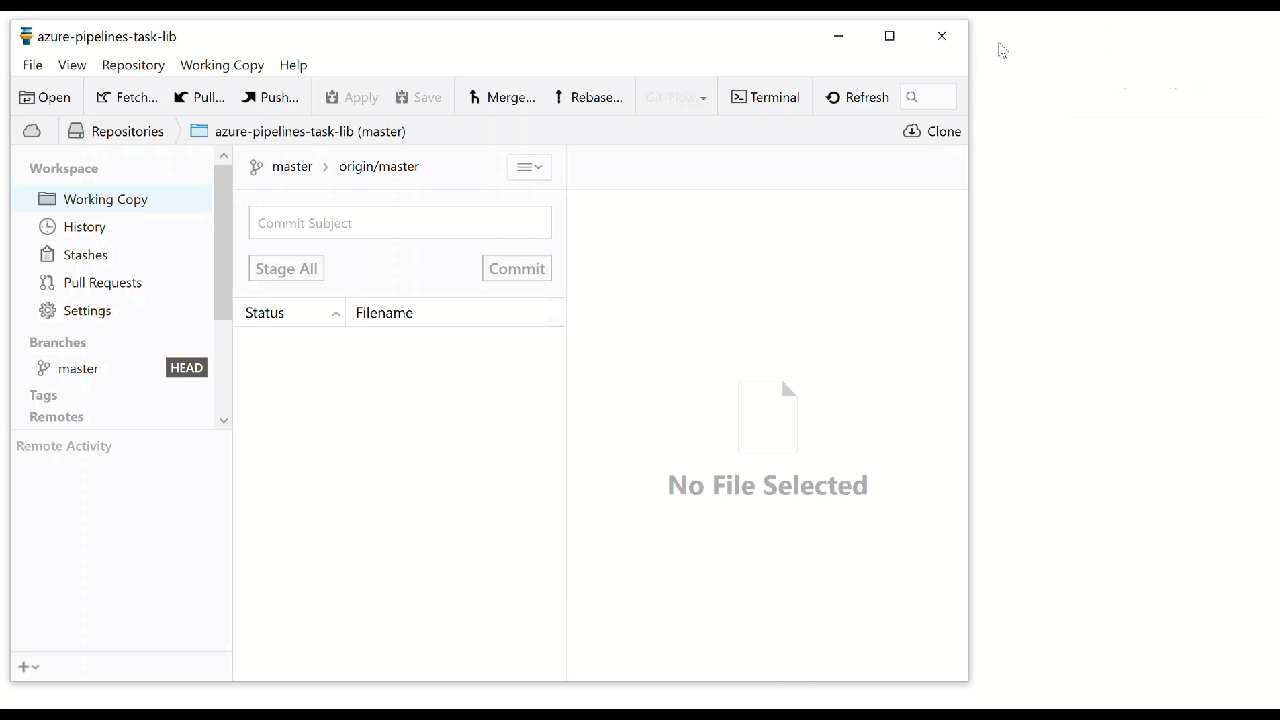Start a merge with Merge button
1280x720 pixels.
tap(502, 97)
